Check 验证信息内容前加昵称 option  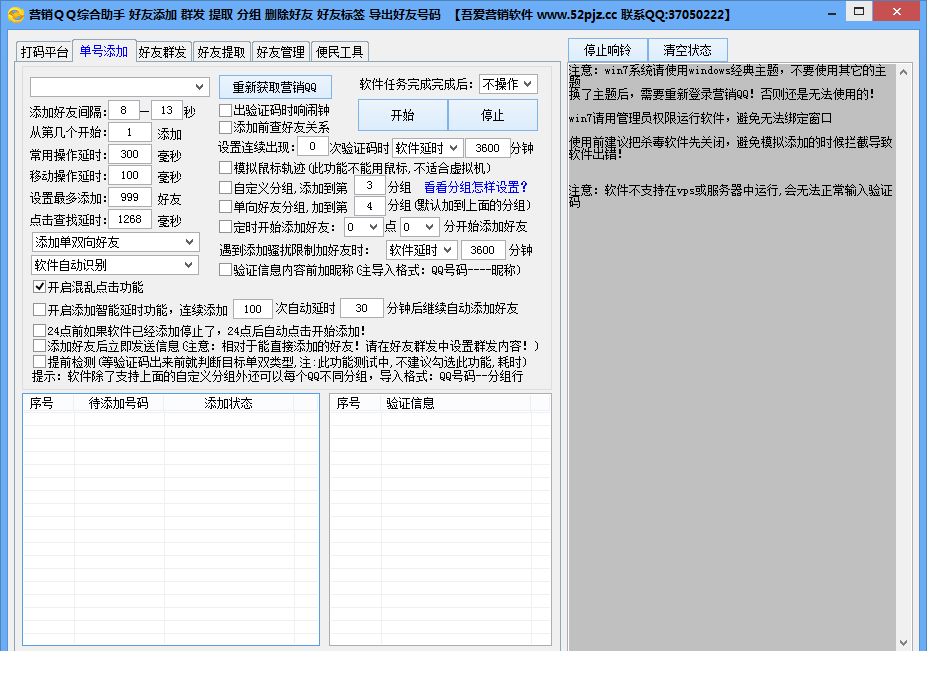[x=225, y=270]
